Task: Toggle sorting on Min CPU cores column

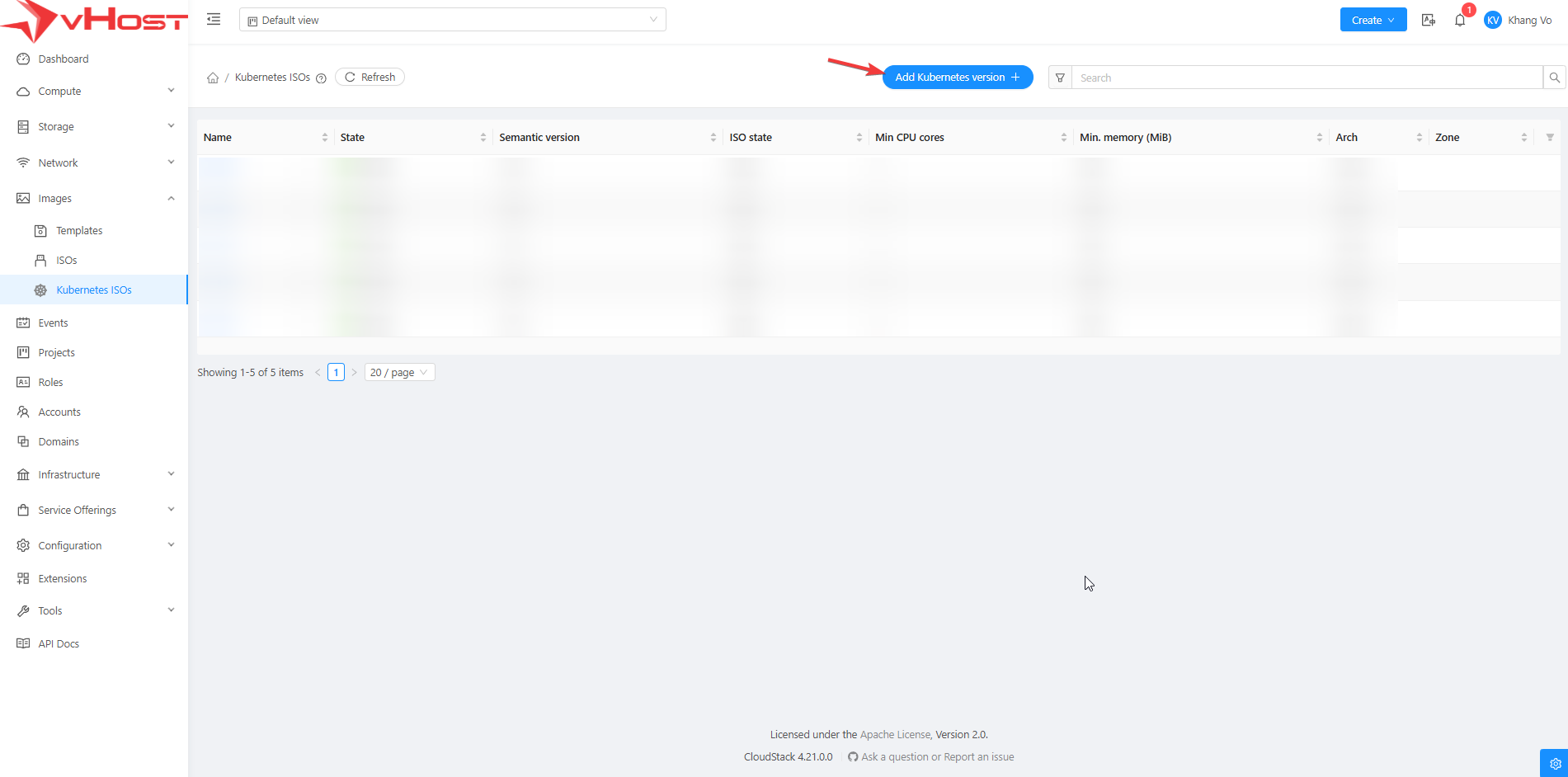Action: [x=1063, y=138]
